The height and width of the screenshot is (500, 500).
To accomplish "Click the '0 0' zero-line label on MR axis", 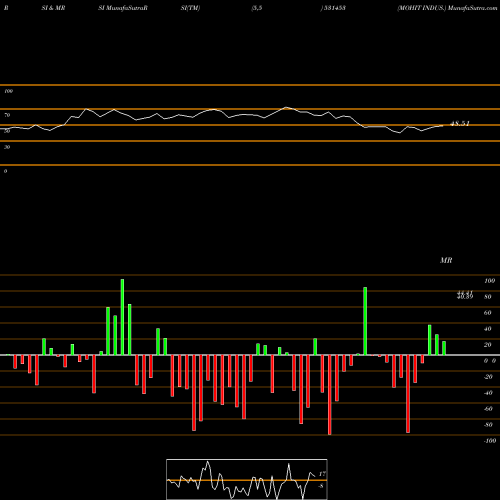I will [490, 361].
